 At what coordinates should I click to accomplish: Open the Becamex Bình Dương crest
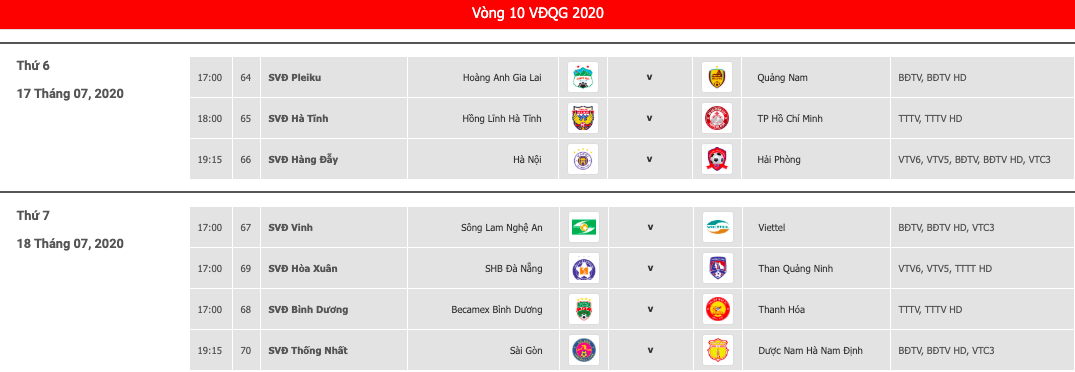(583, 310)
